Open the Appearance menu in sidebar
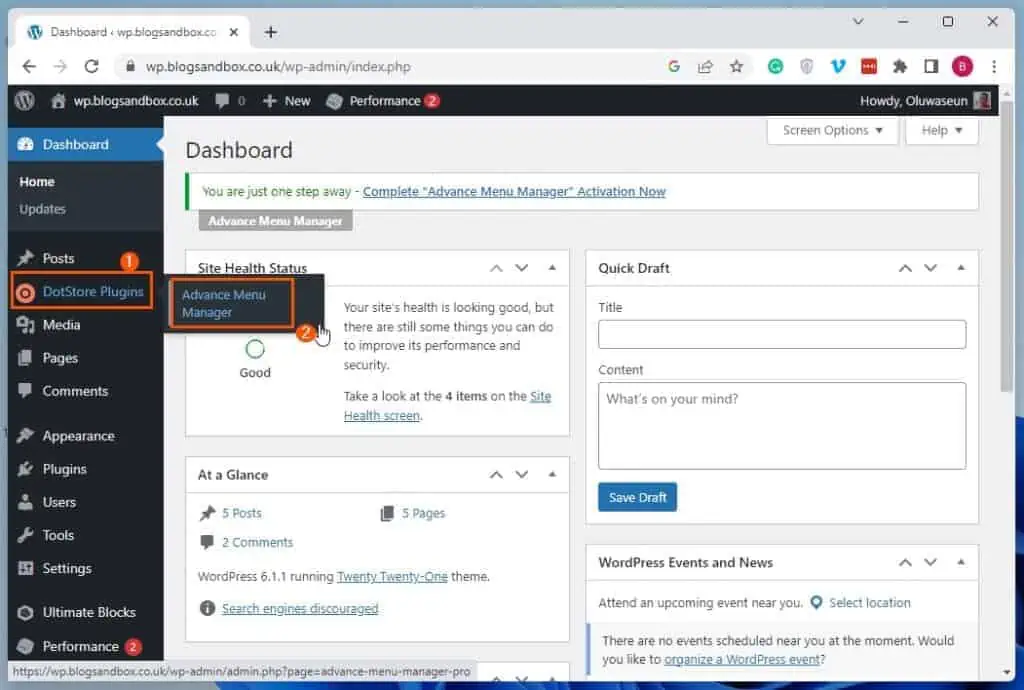 point(78,436)
